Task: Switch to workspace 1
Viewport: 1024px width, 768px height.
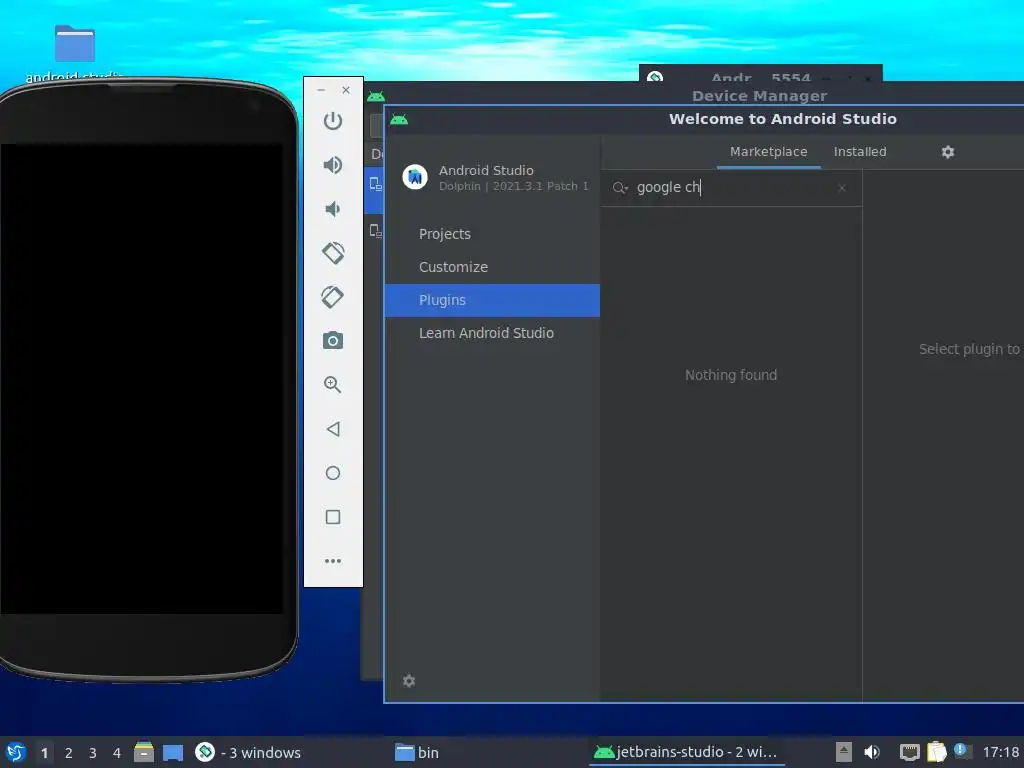Action: coord(44,753)
